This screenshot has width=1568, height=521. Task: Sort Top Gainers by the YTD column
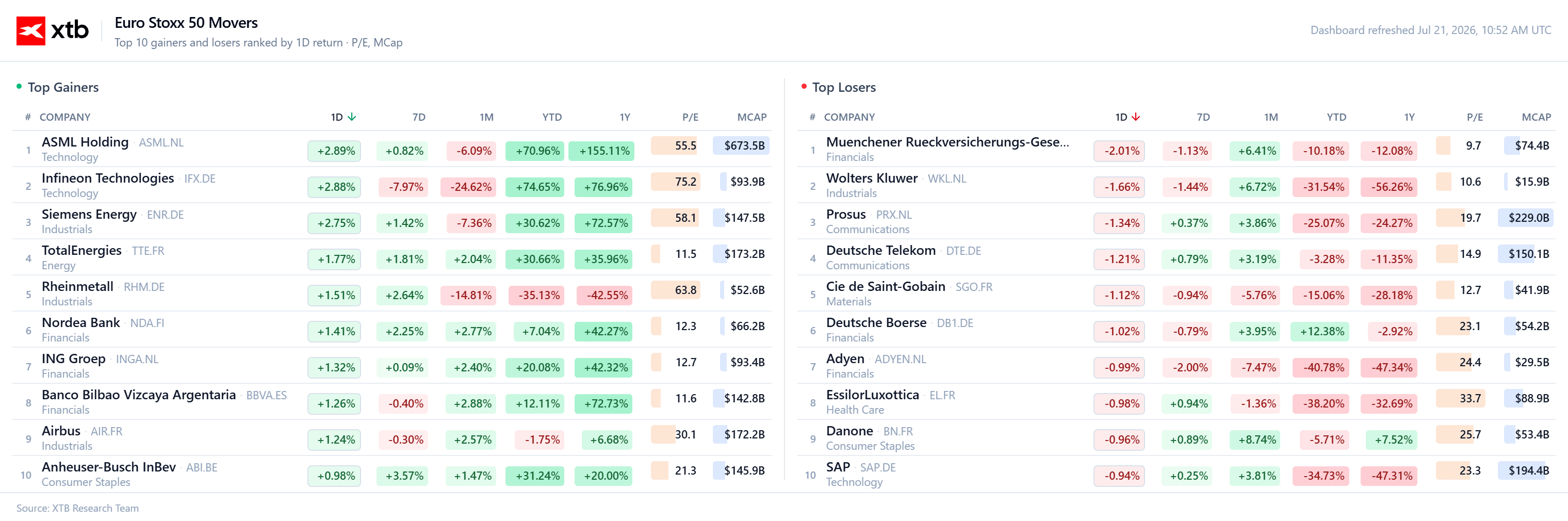(x=552, y=117)
